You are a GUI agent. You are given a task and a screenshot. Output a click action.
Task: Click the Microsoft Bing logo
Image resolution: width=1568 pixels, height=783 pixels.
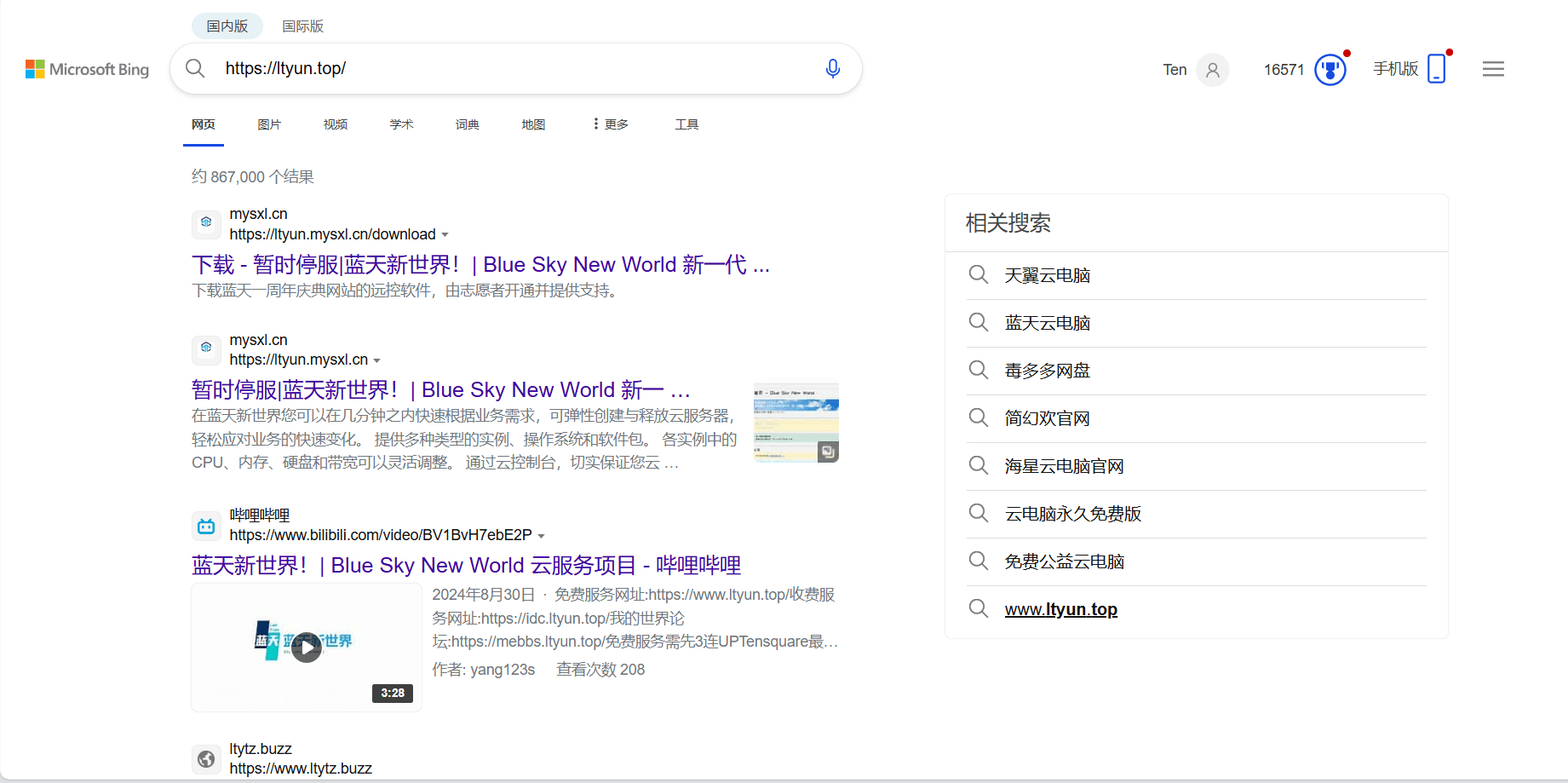87,69
